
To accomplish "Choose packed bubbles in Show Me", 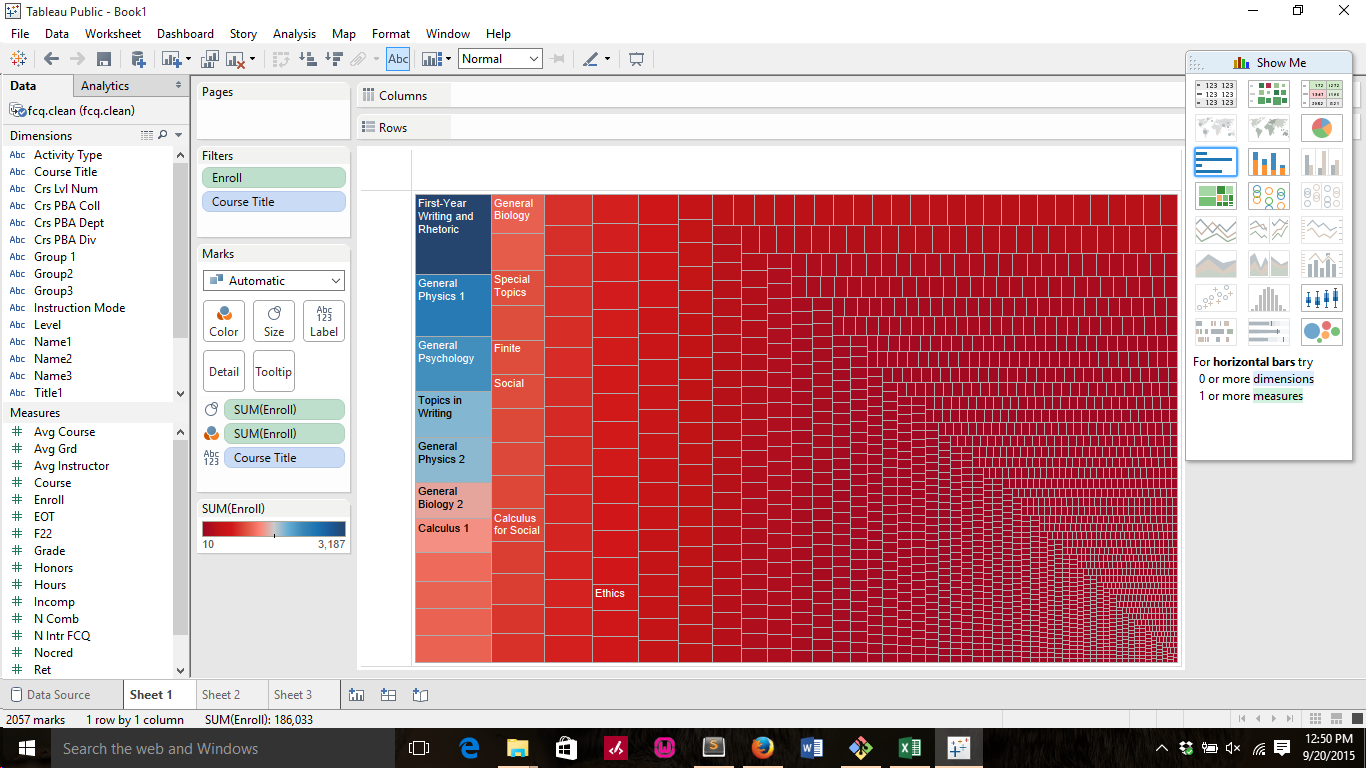I will pos(1322,332).
